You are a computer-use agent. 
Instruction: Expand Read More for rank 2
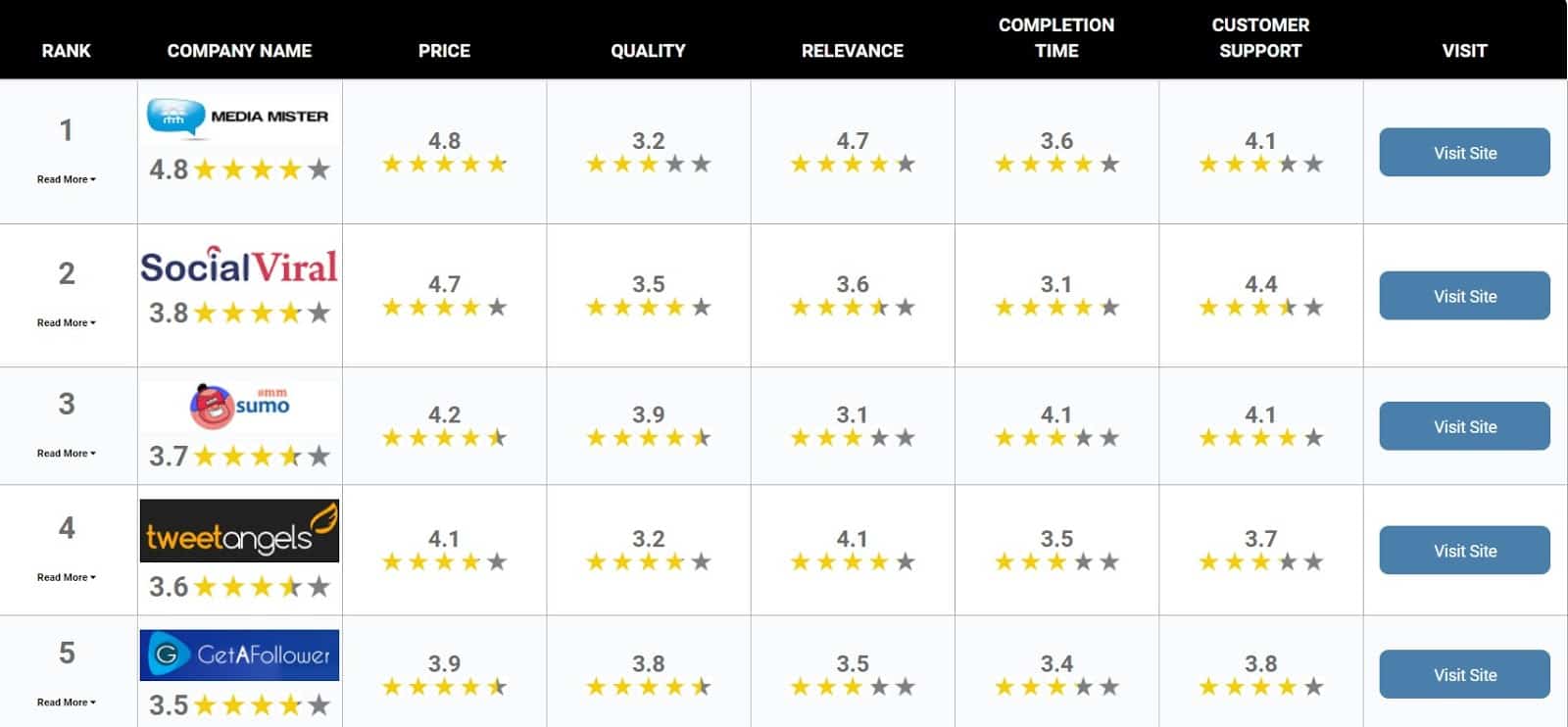[x=66, y=322]
